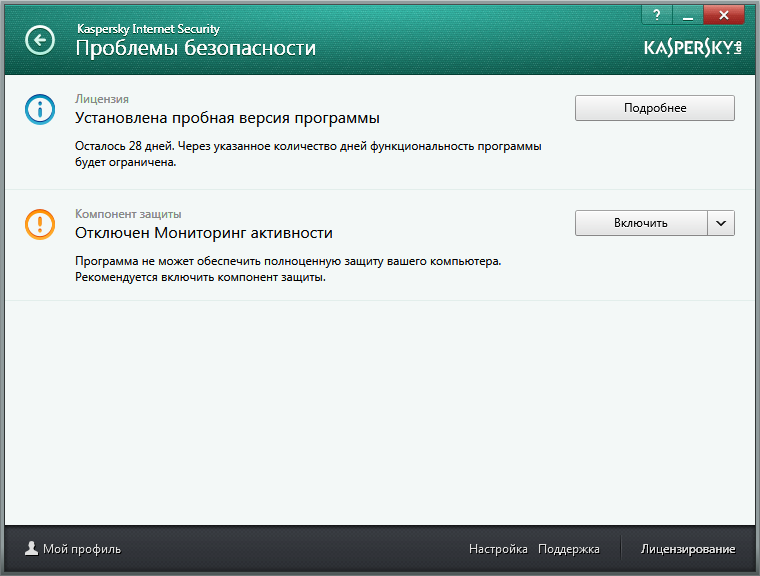Click the Kaspersky Internet Security title text
Image resolution: width=760 pixels, height=576 pixels.
point(148,29)
